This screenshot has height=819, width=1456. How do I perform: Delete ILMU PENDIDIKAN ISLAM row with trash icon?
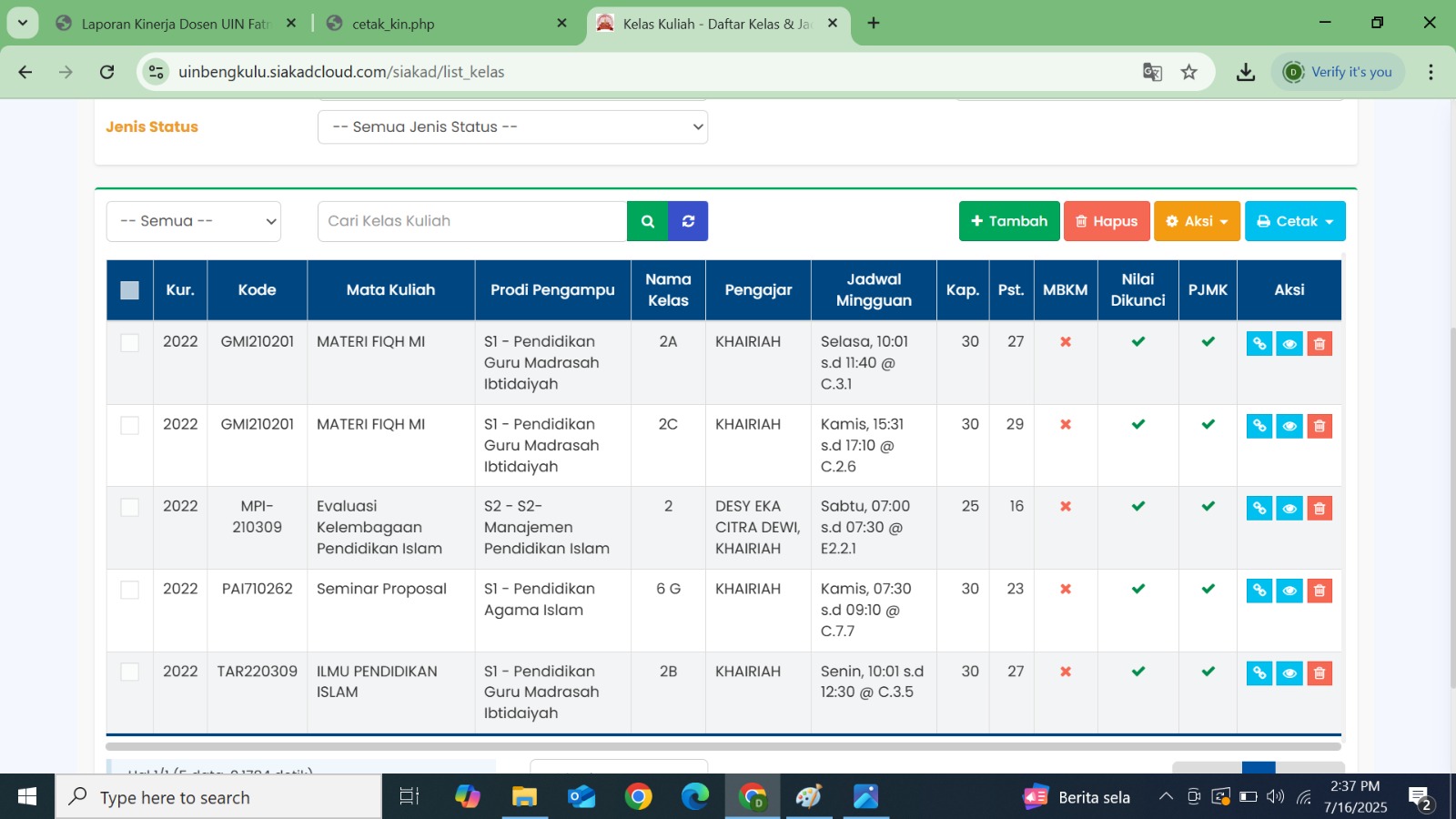click(x=1319, y=673)
